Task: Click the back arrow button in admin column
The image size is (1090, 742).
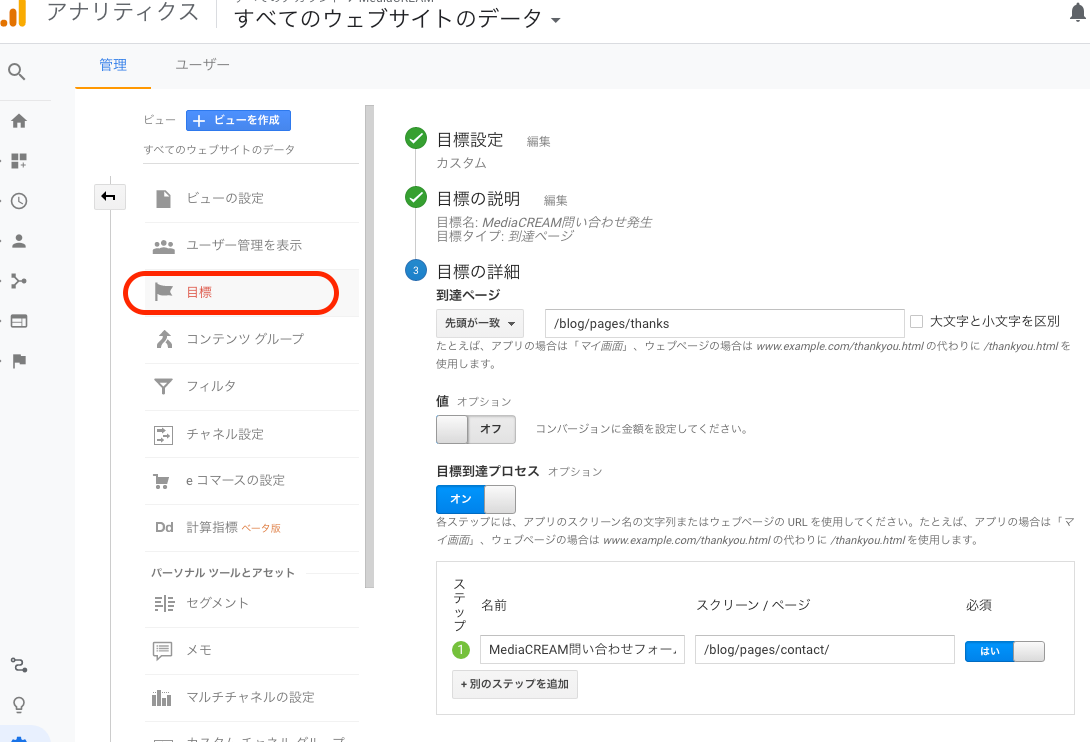Action: [109, 197]
